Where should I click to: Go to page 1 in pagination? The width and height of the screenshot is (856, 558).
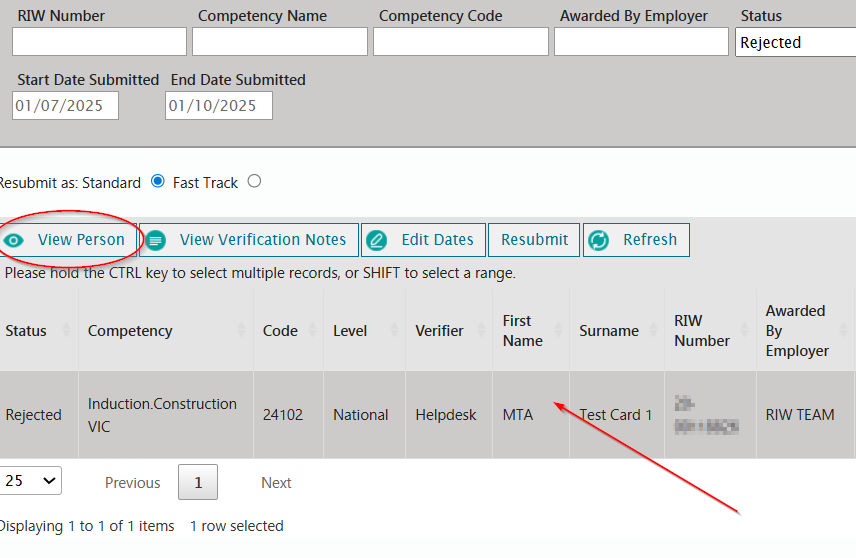(198, 482)
